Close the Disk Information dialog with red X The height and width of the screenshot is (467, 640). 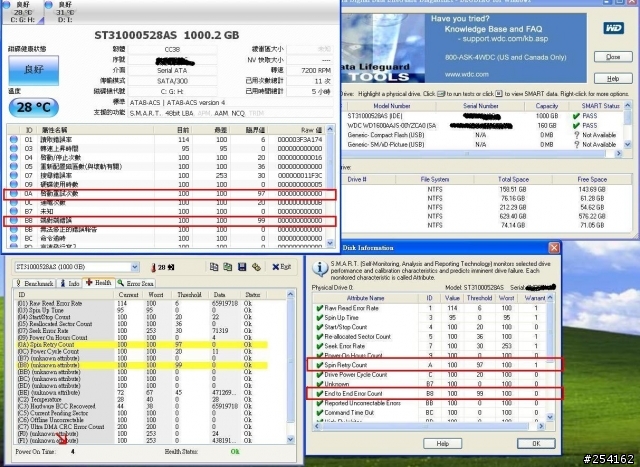pyautogui.click(x=554, y=248)
